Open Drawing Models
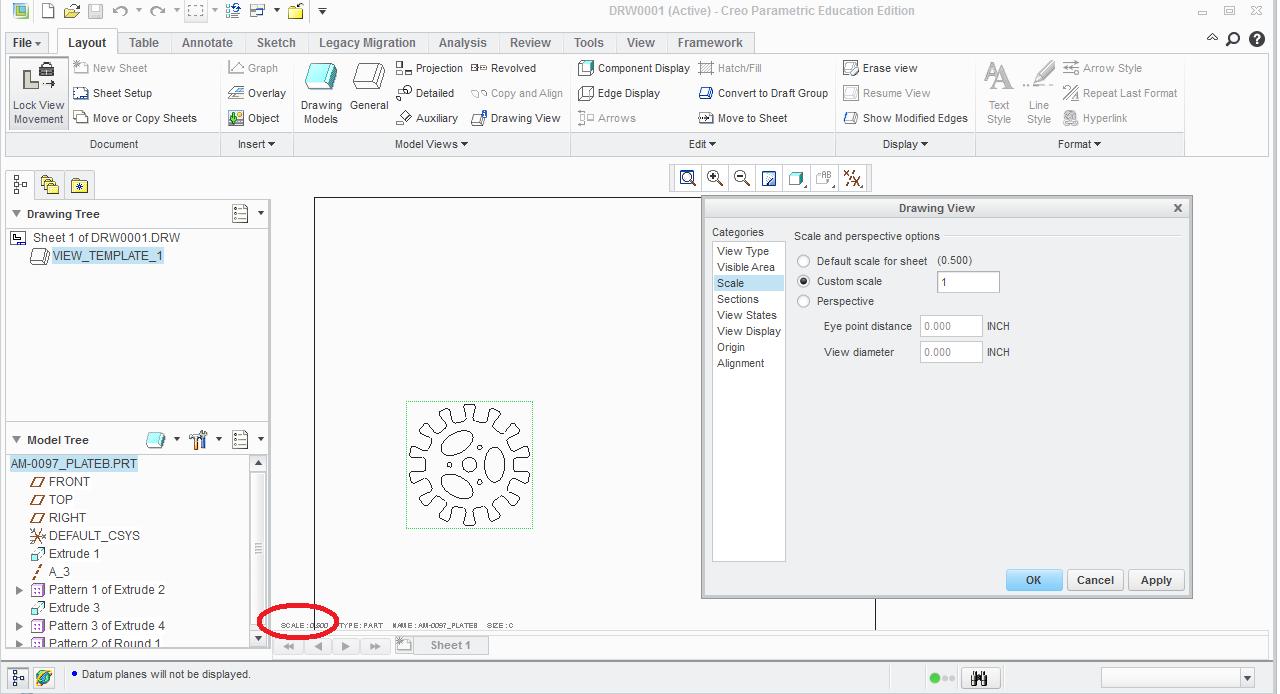 click(x=321, y=93)
